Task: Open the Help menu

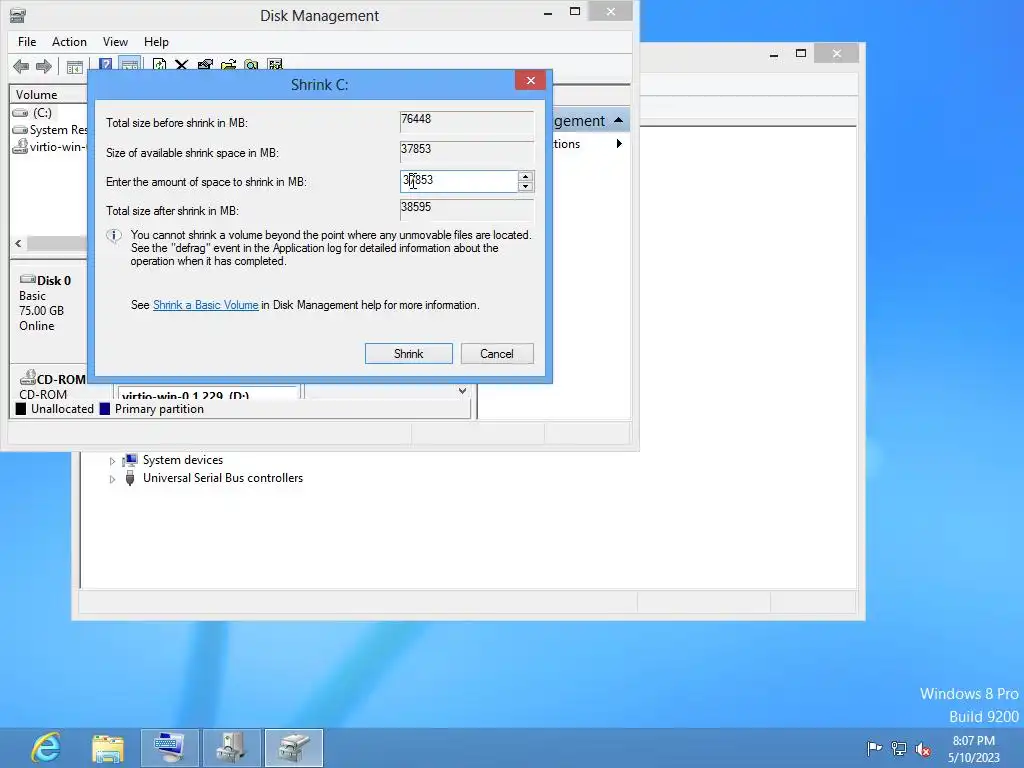Action: pyautogui.click(x=156, y=42)
